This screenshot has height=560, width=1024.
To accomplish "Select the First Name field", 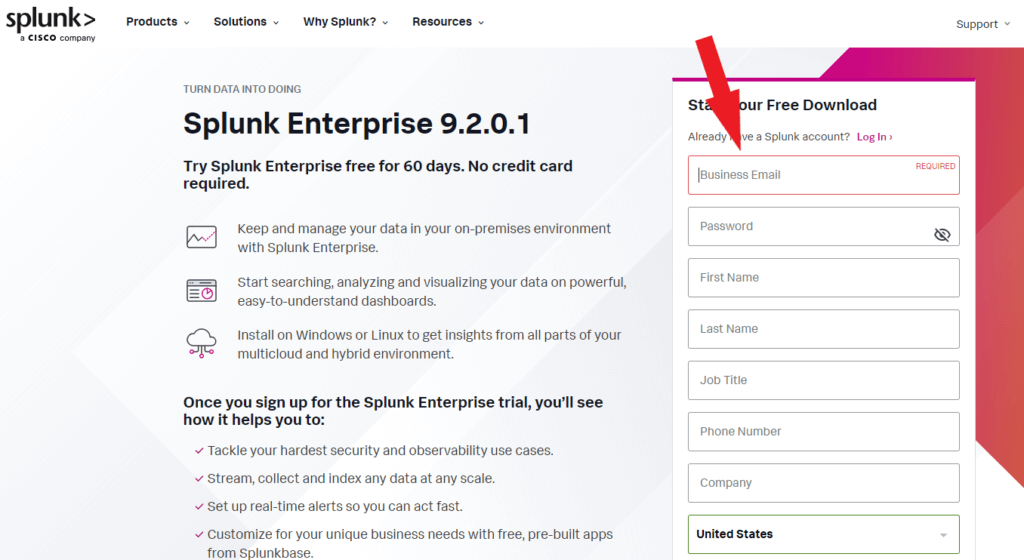I will (824, 277).
